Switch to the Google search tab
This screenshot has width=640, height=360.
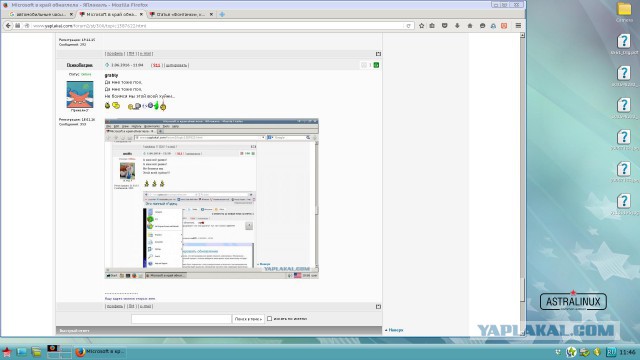pos(40,14)
